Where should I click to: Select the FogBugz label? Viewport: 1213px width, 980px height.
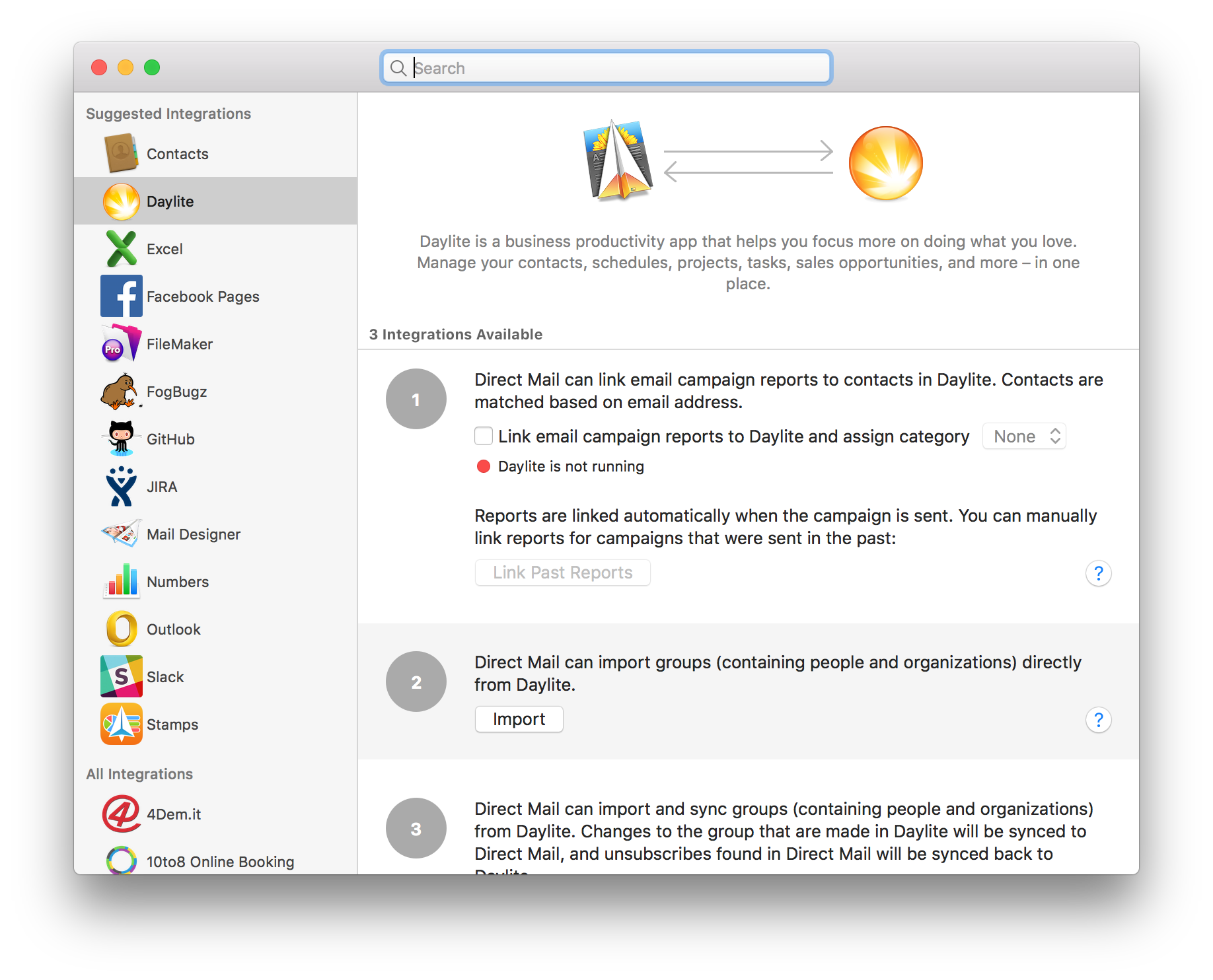click(176, 392)
